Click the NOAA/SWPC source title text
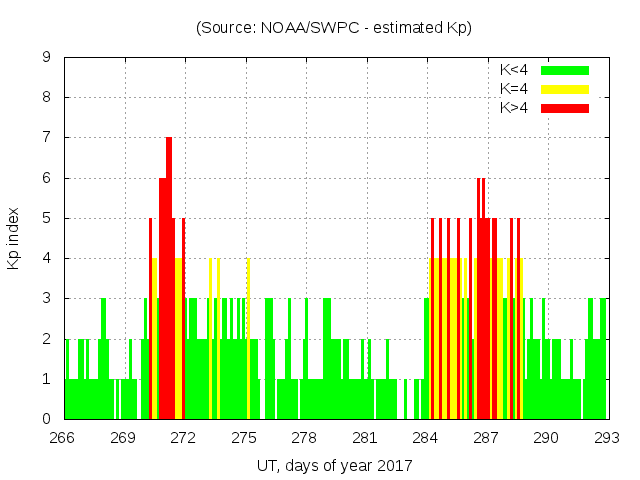 [x=333, y=27]
